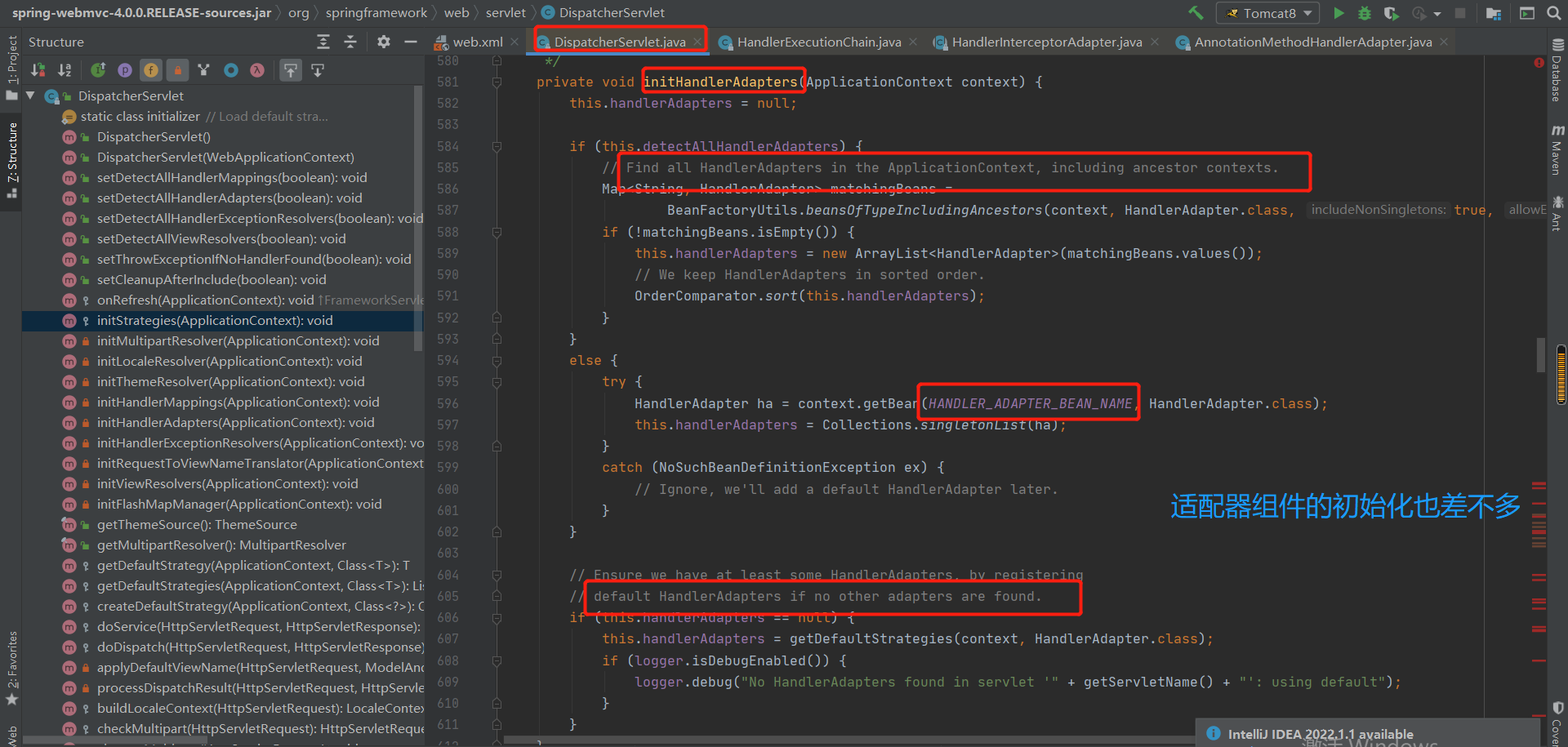This screenshot has height=747, width=1568.
Task: Click the Stop square icon
Action: point(1460,13)
